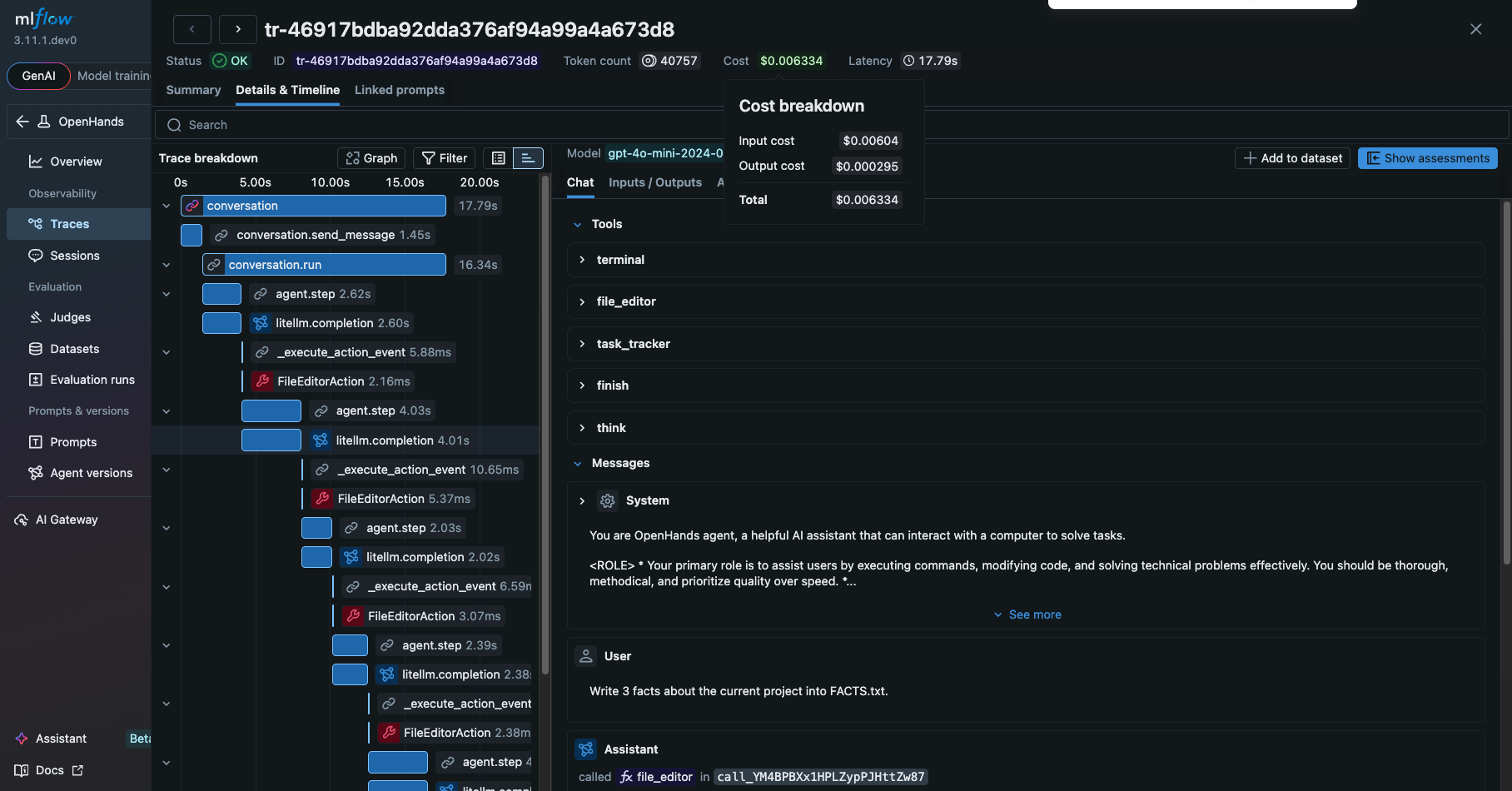Open the AI Gateway page
1512x791 pixels.
tap(67, 520)
